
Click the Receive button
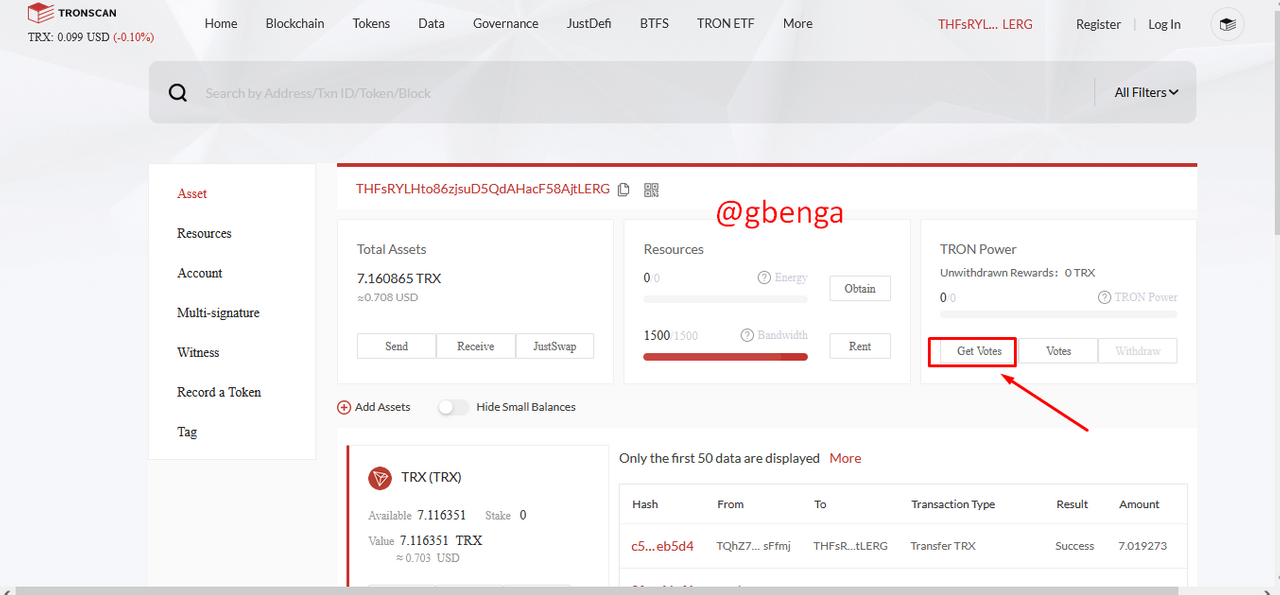[x=476, y=346]
